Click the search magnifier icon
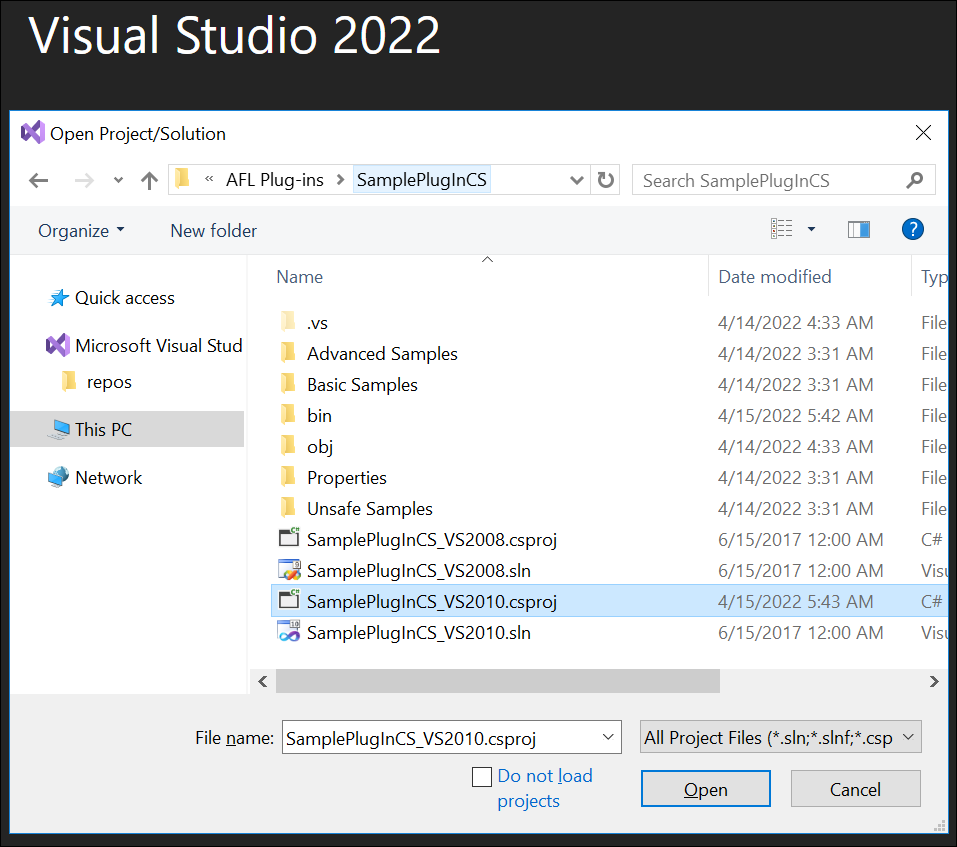 coord(914,181)
